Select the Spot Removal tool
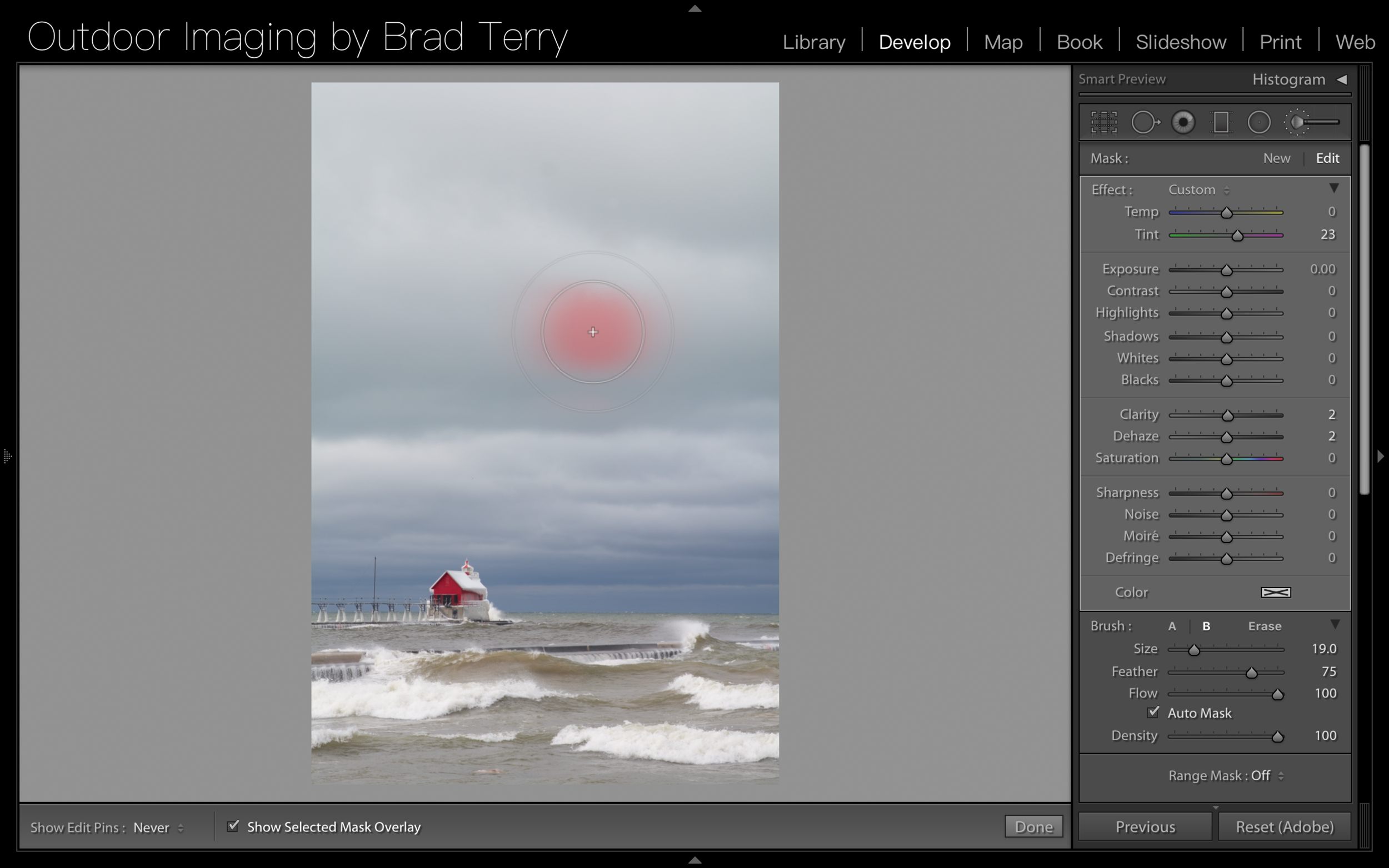This screenshot has height=868, width=1389. pyautogui.click(x=1145, y=122)
